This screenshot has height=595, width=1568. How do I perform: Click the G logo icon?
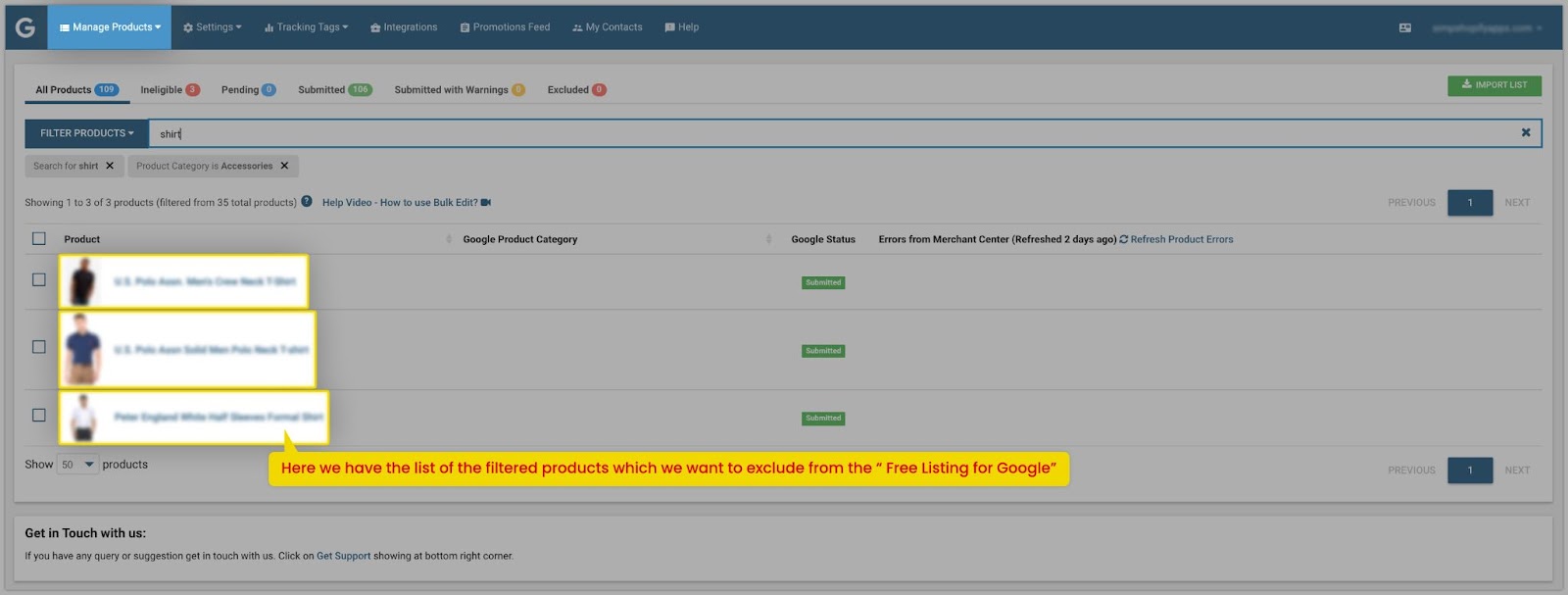pos(25,27)
